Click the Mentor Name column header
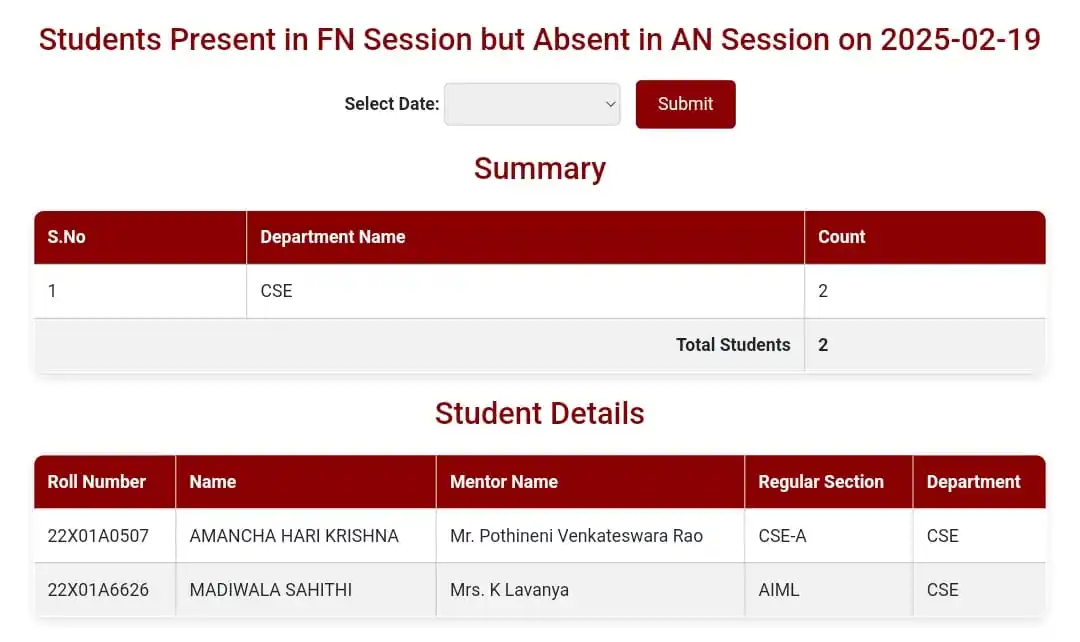The image size is (1080, 642). pyautogui.click(x=590, y=482)
